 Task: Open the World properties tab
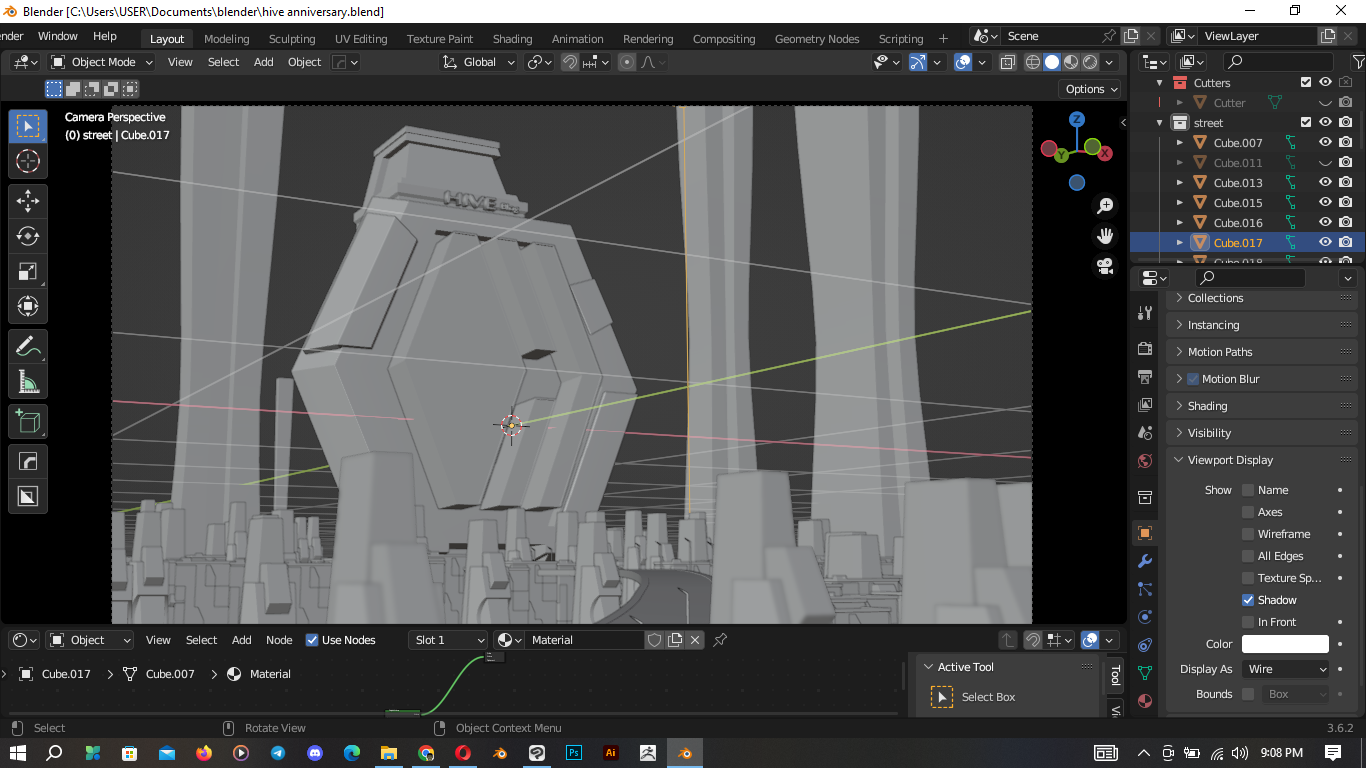click(1145, 461)
